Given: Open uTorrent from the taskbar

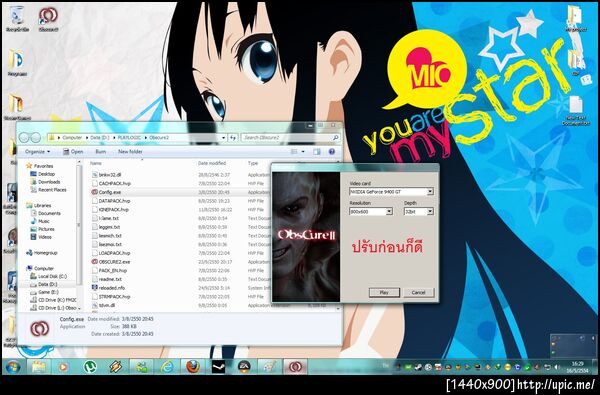Looking at the screenshot, I should pos(90,367).
